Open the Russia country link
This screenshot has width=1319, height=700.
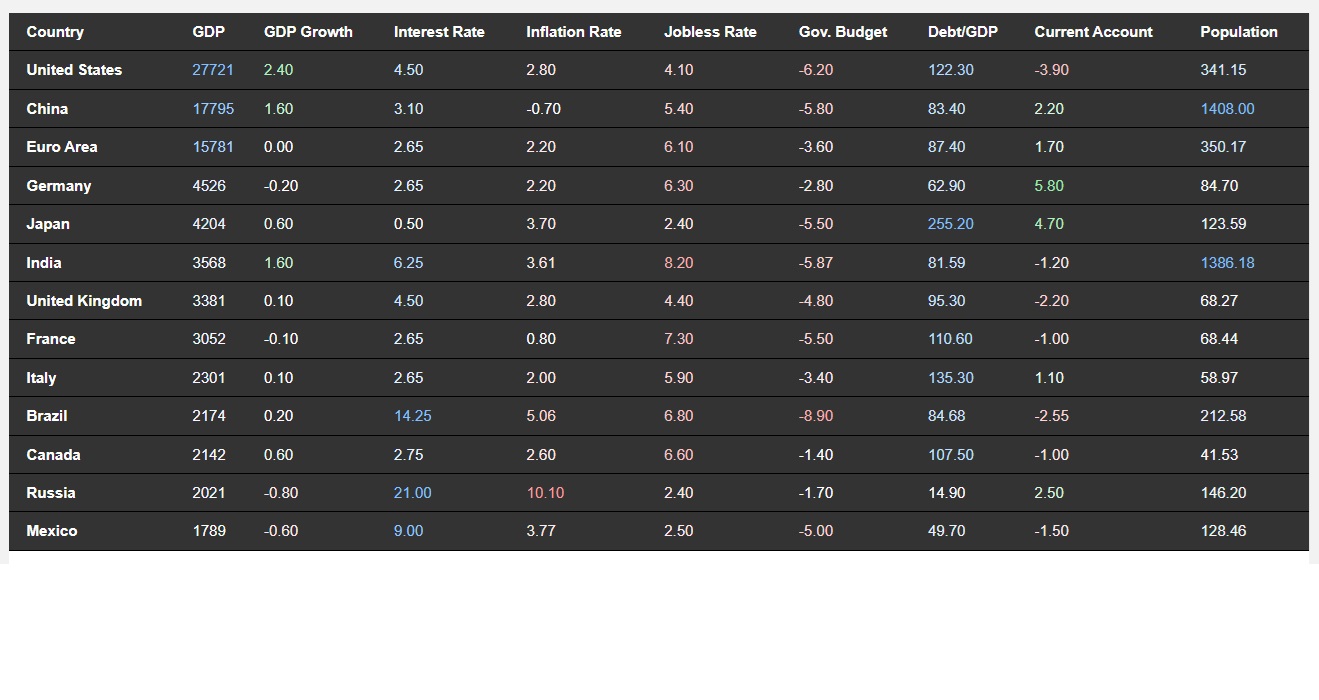pyautogui.click(x=51, y=493)
